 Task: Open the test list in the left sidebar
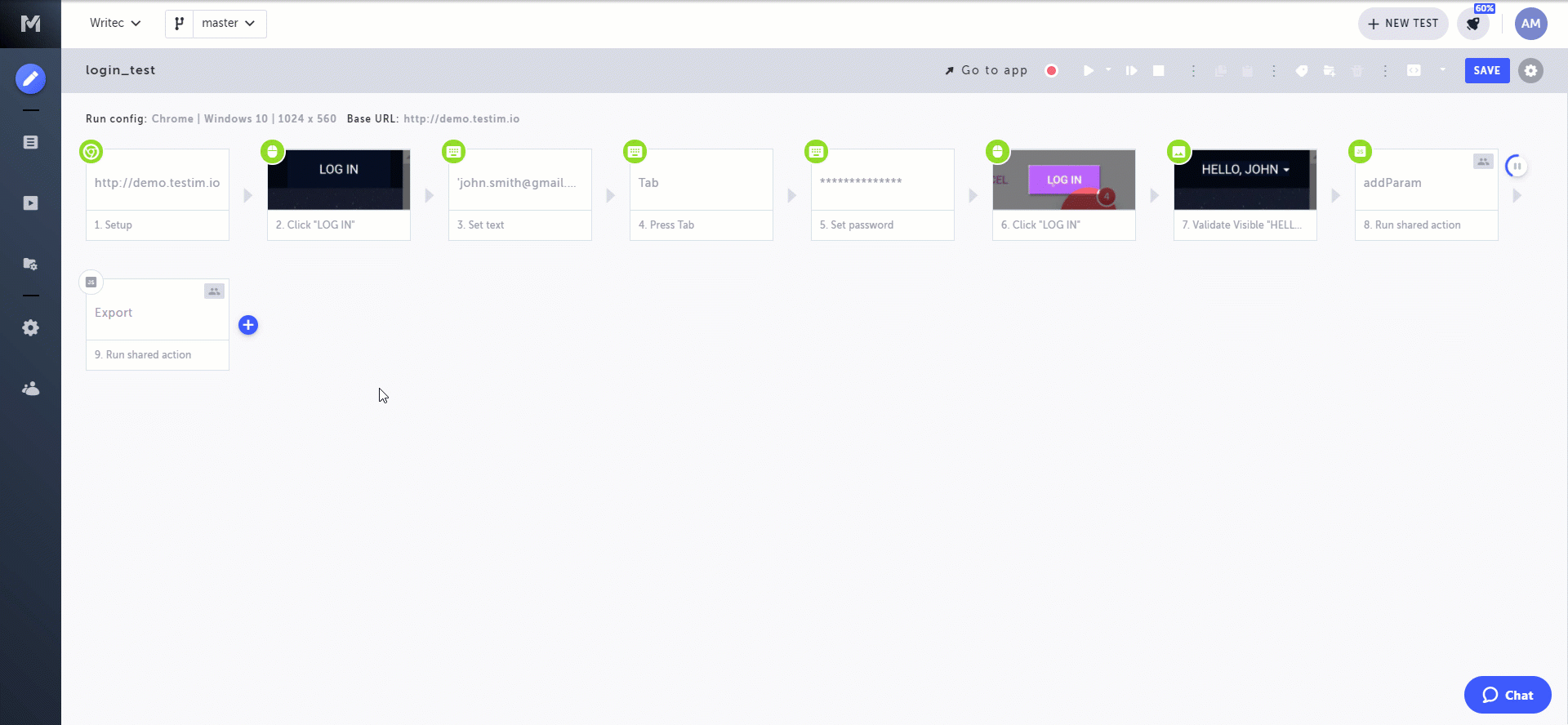click(x=30, y=142)
